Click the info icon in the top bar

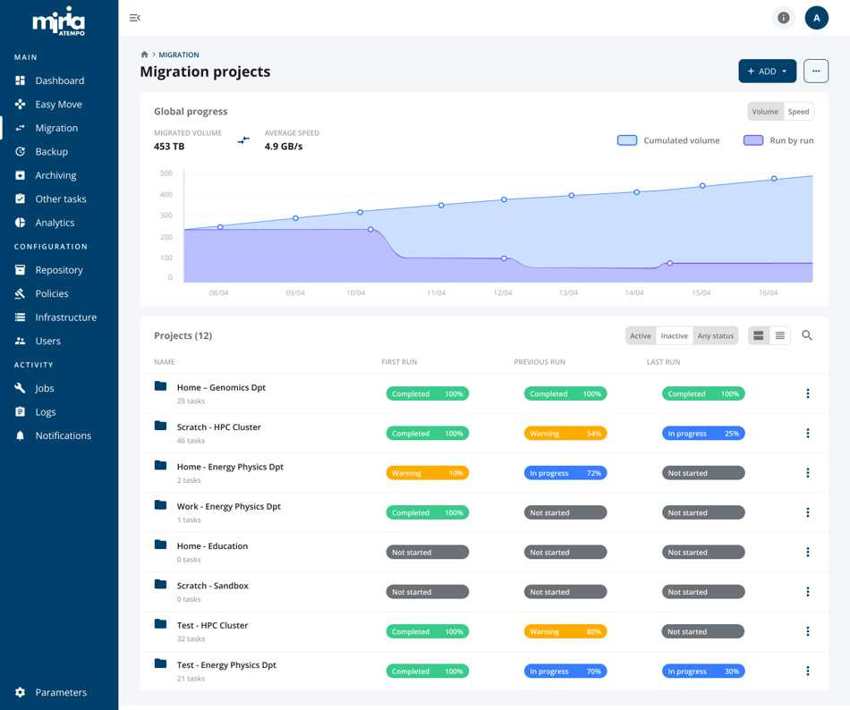(x=783, y=18)
